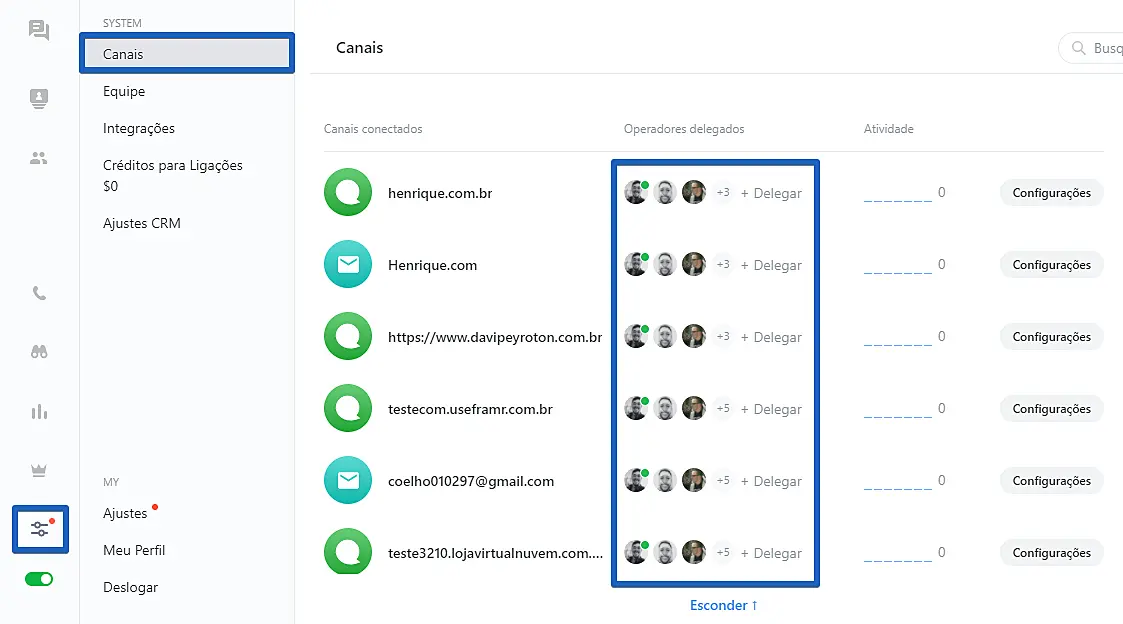Viewport: 1123px width, 624px height.
Task: Click the davipeyroton.com.br chat channel icon
Action: point(348,336)
